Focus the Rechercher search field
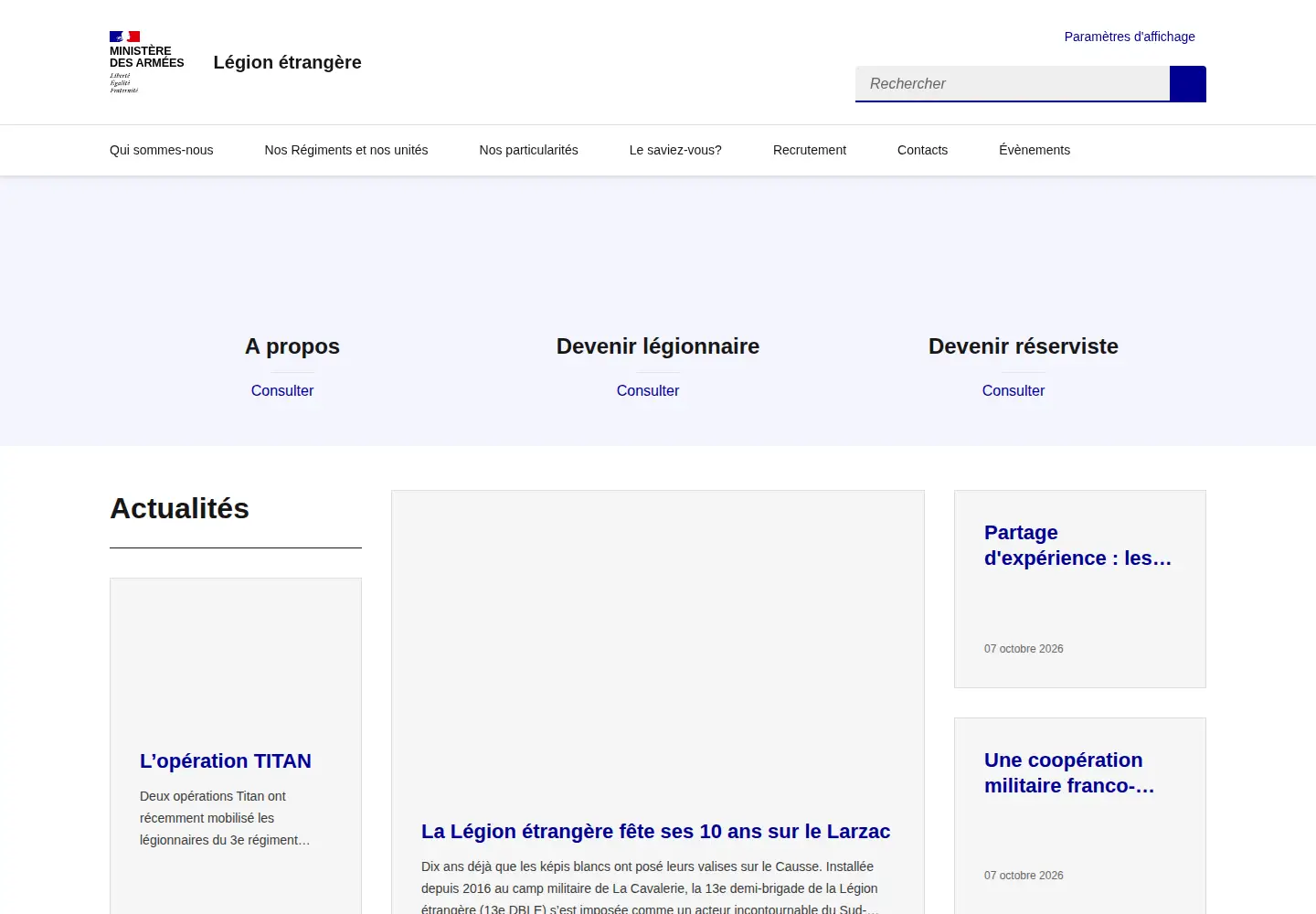1316x914 pixels. pos(1013,84)
